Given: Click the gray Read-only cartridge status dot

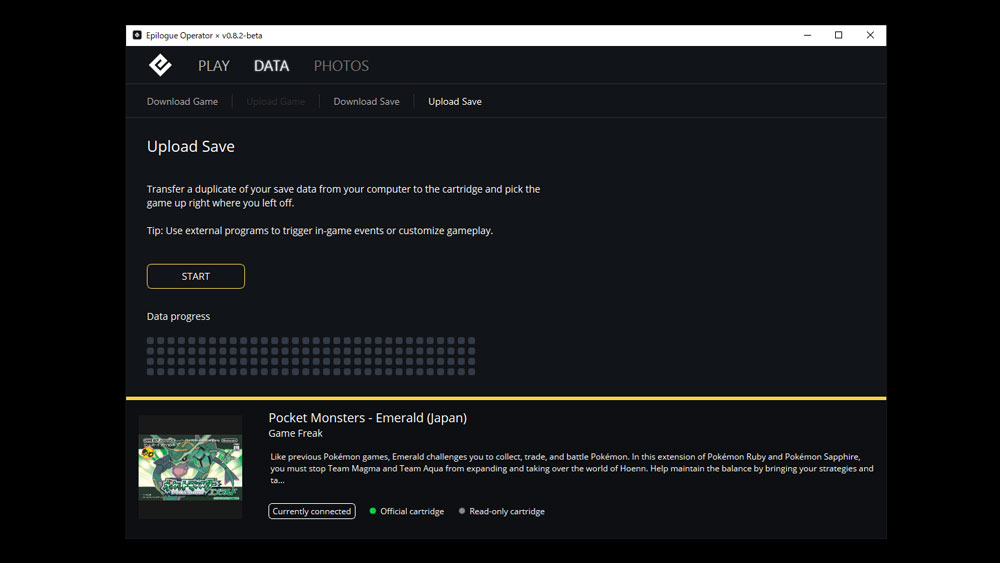Looking at the screenshot, I should tap(462, 511).
